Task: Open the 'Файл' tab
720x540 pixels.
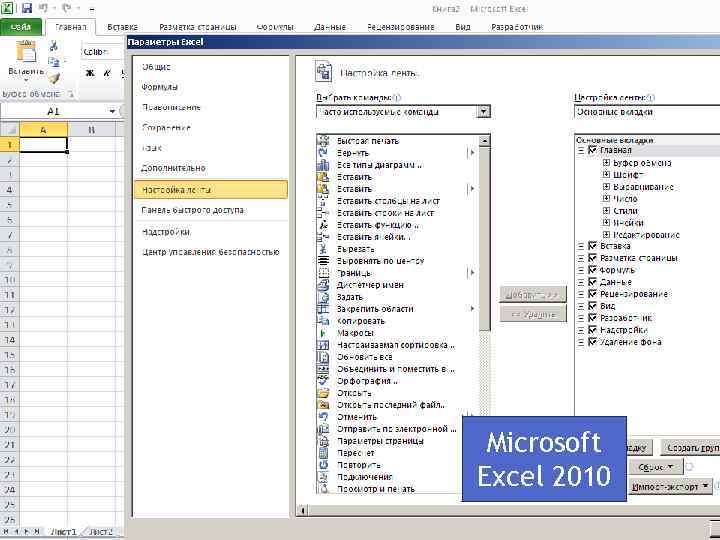Action: [x=21, y=27]
